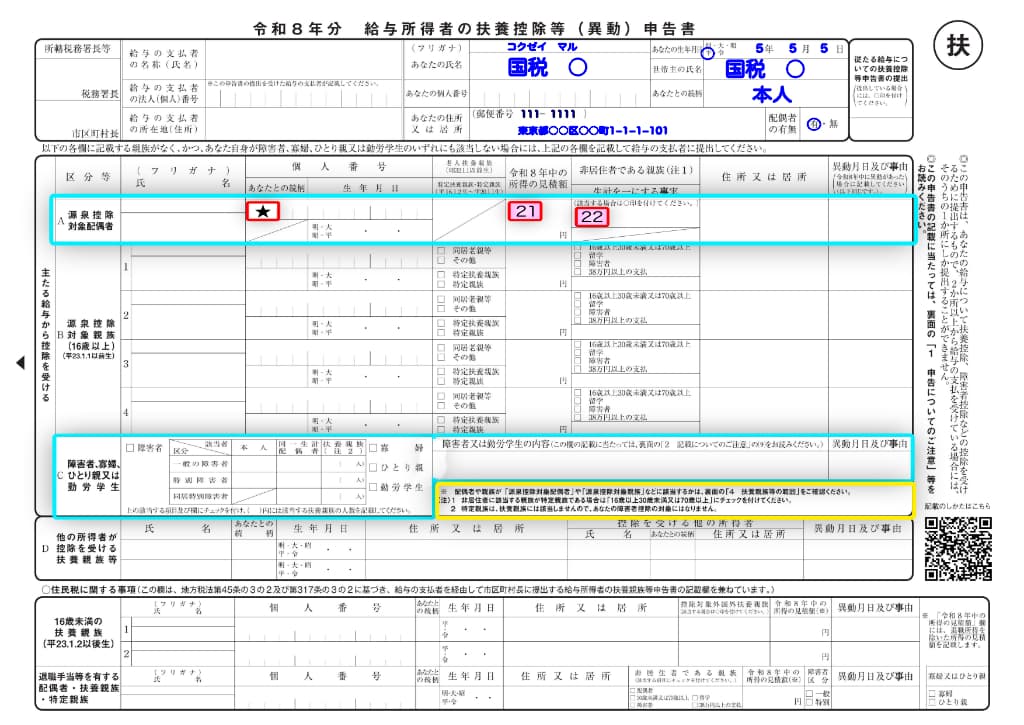Click the filled name furigana コクゼイ マル
The height and width of the screenshot is (725, 1024).
(541, 46)
